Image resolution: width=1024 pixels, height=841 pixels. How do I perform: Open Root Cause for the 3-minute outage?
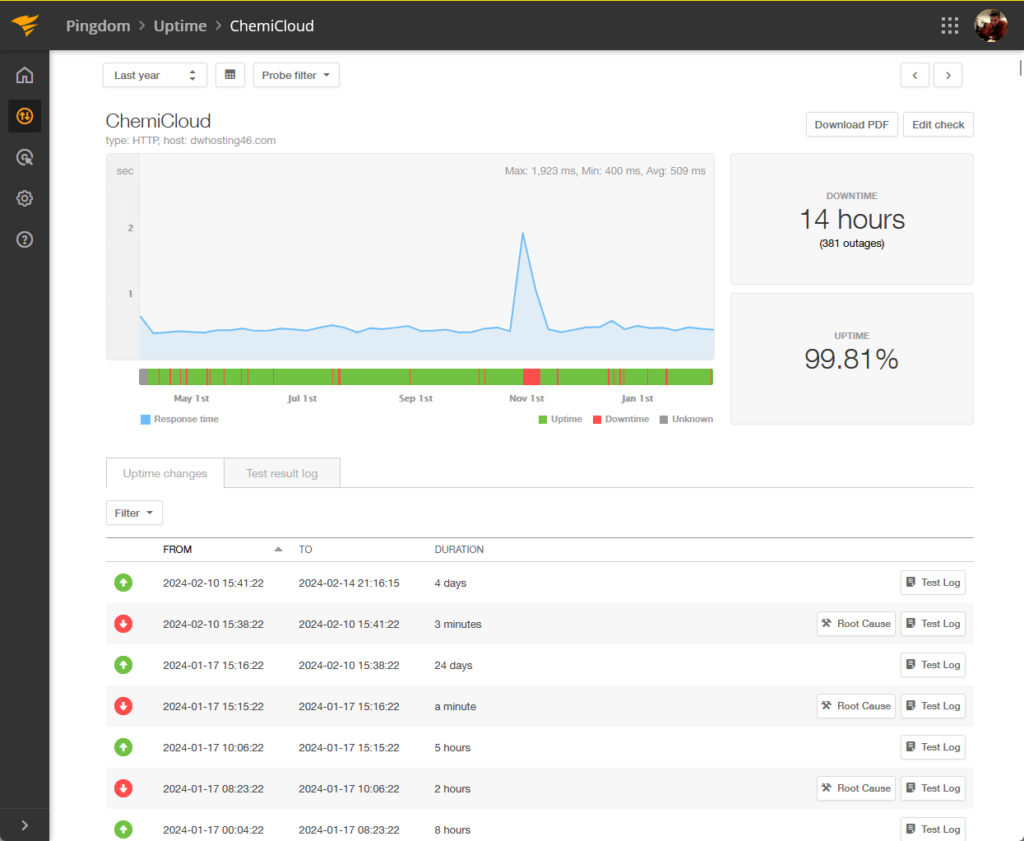coord(855,623)
